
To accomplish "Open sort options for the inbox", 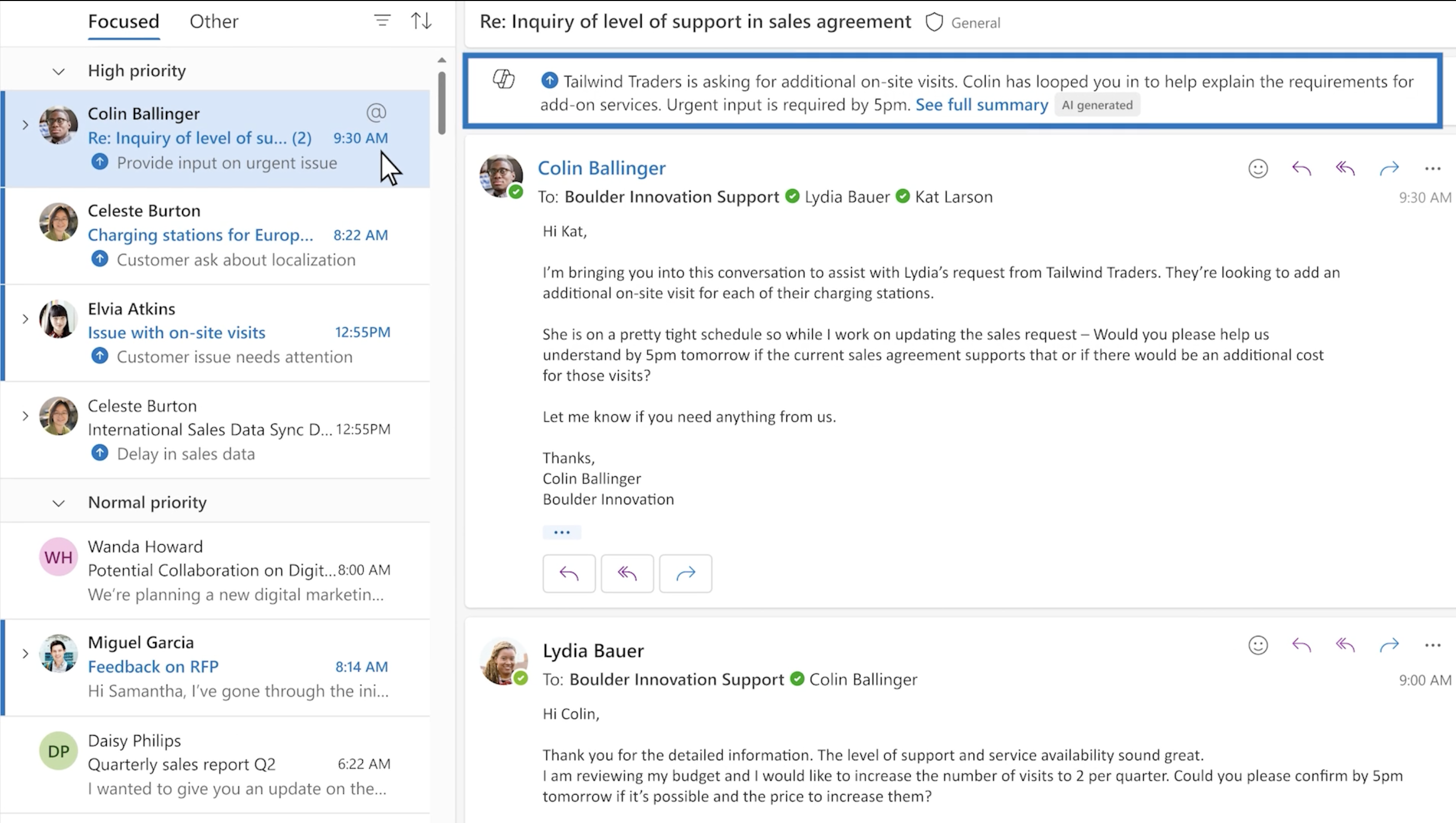I will pos(421,21).
